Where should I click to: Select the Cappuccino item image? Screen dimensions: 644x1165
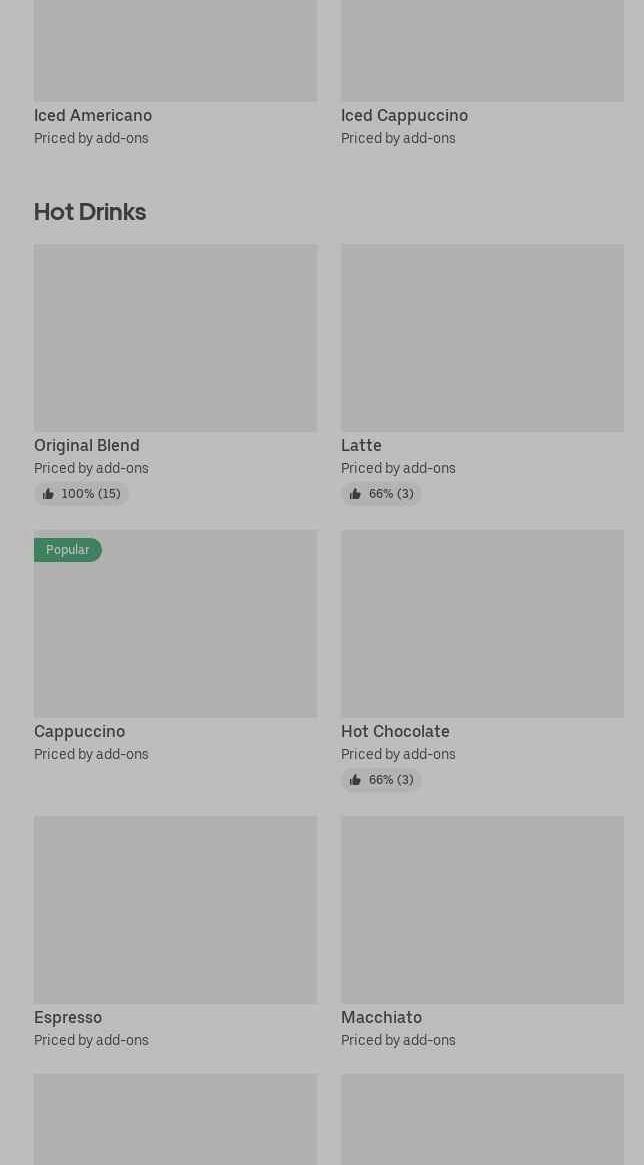pyautogui.click(x=175, y=623)
